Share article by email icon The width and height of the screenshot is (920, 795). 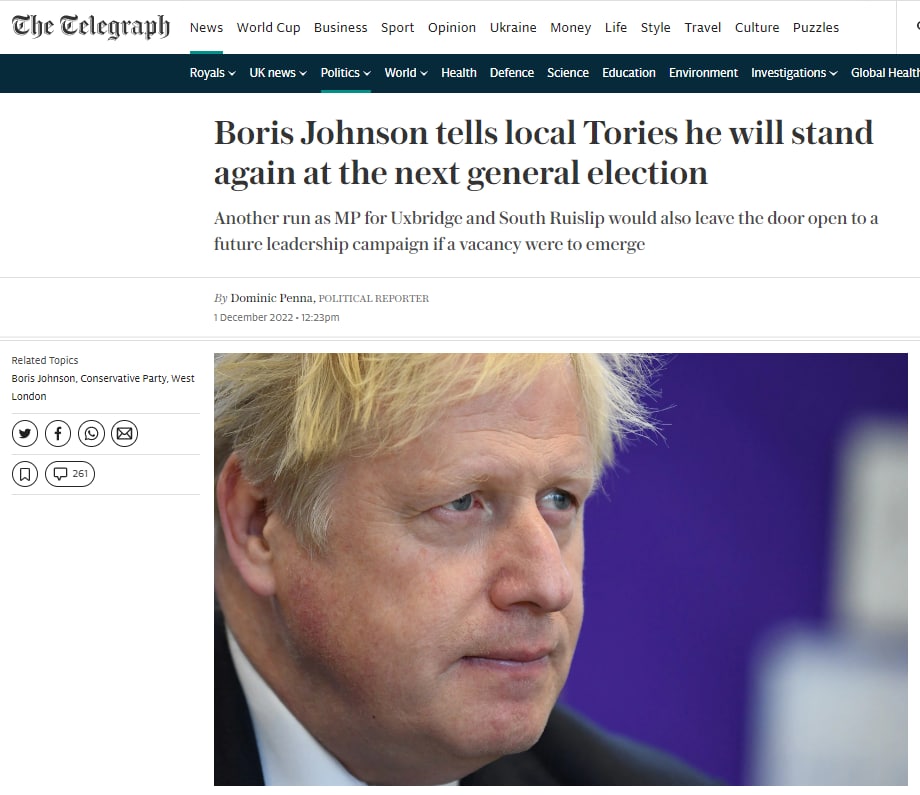point(124,434)
